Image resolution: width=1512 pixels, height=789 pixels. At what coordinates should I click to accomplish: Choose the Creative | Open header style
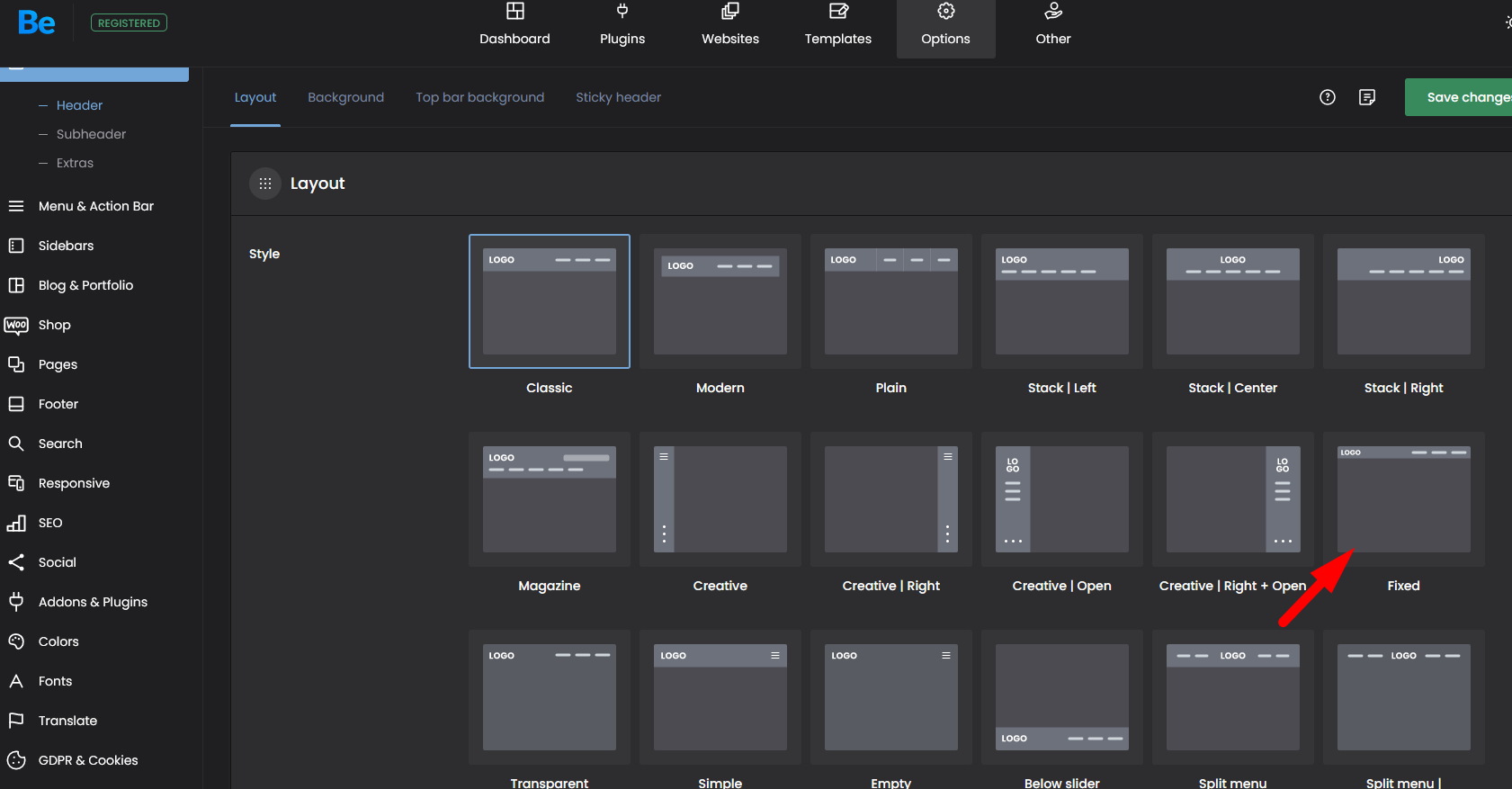[1062, 499]
